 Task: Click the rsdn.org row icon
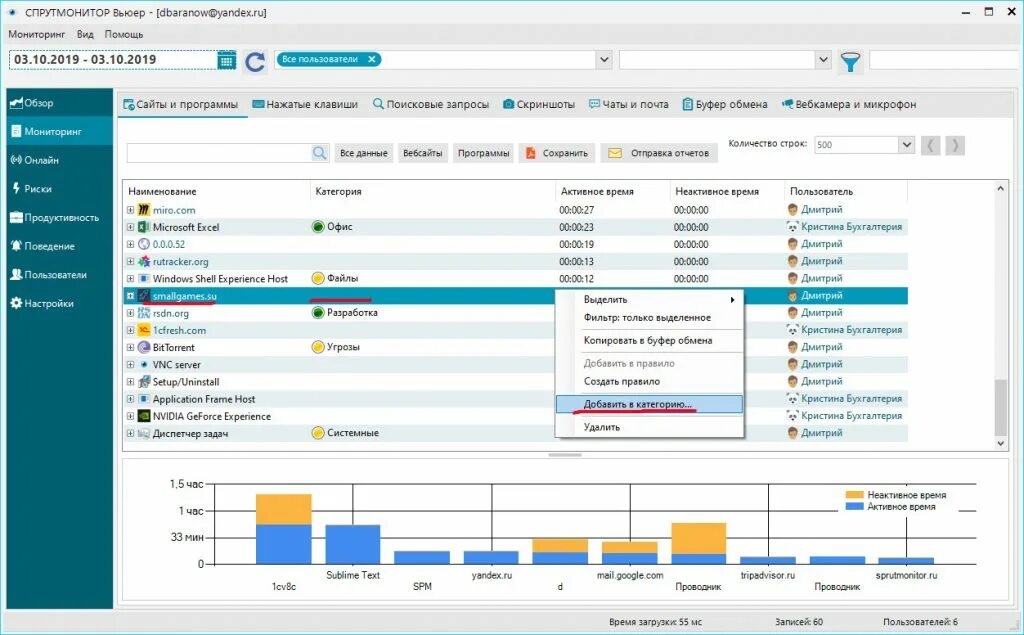(x=144, y=313)
